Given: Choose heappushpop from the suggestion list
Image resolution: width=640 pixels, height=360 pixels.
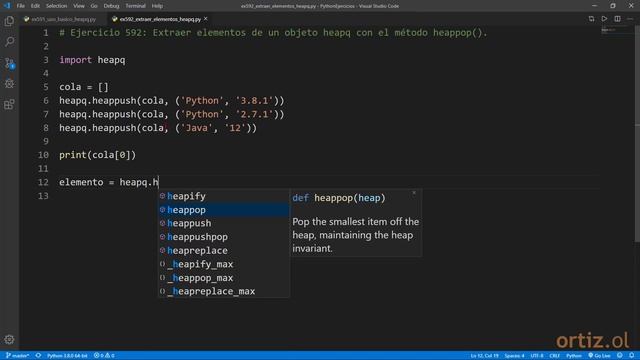Looking at the screenshot, I should point(224,237).
